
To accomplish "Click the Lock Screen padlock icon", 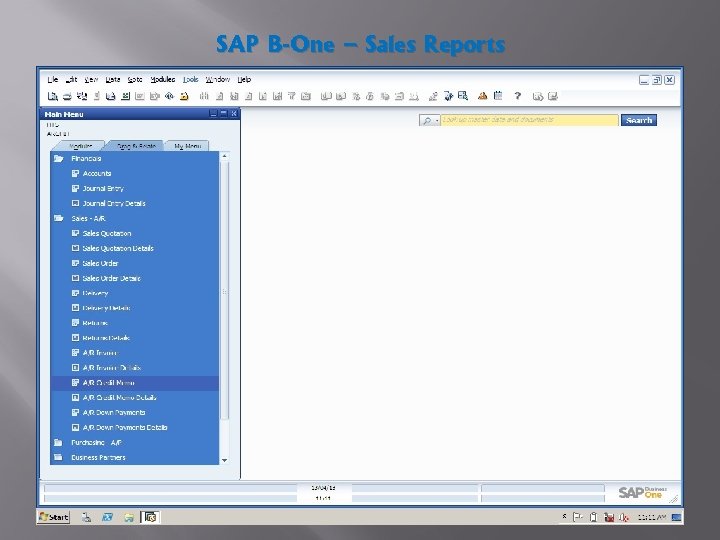I will [184, 96].
